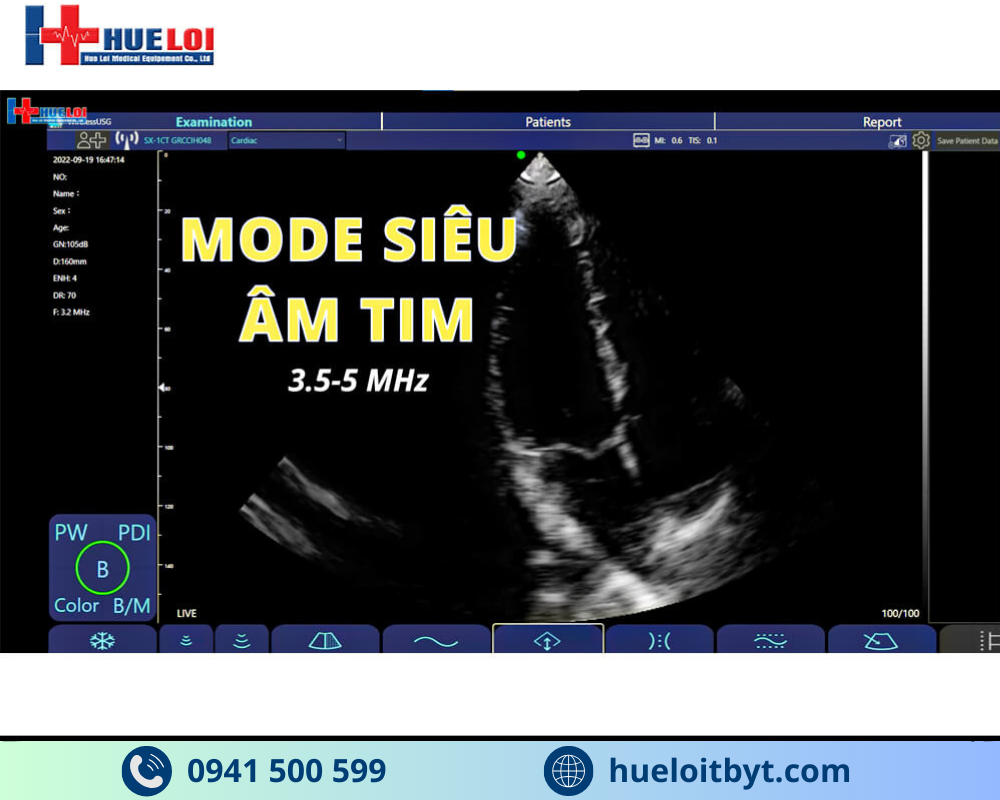Switch to the Patients tab
The image size is (1000, 800).
tap(548, 122)
